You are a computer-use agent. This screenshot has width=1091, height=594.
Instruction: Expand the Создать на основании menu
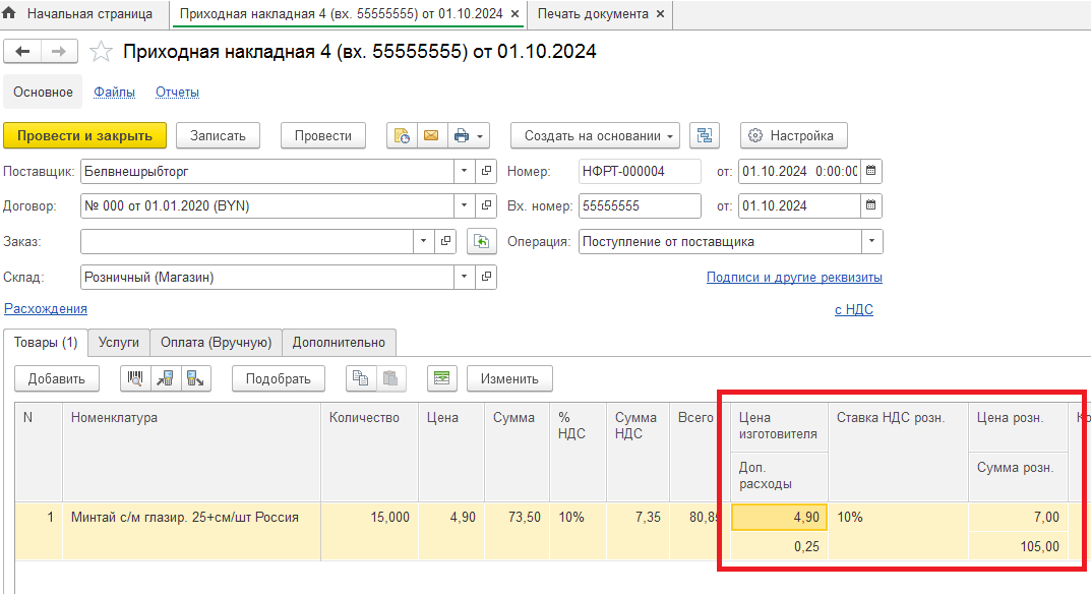click(x=669, y=136)
